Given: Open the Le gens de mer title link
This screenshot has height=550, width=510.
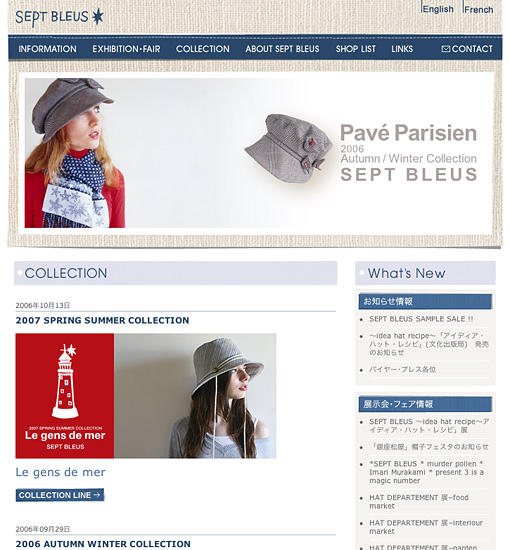Looking at the screenshot, I should point(60,472).
